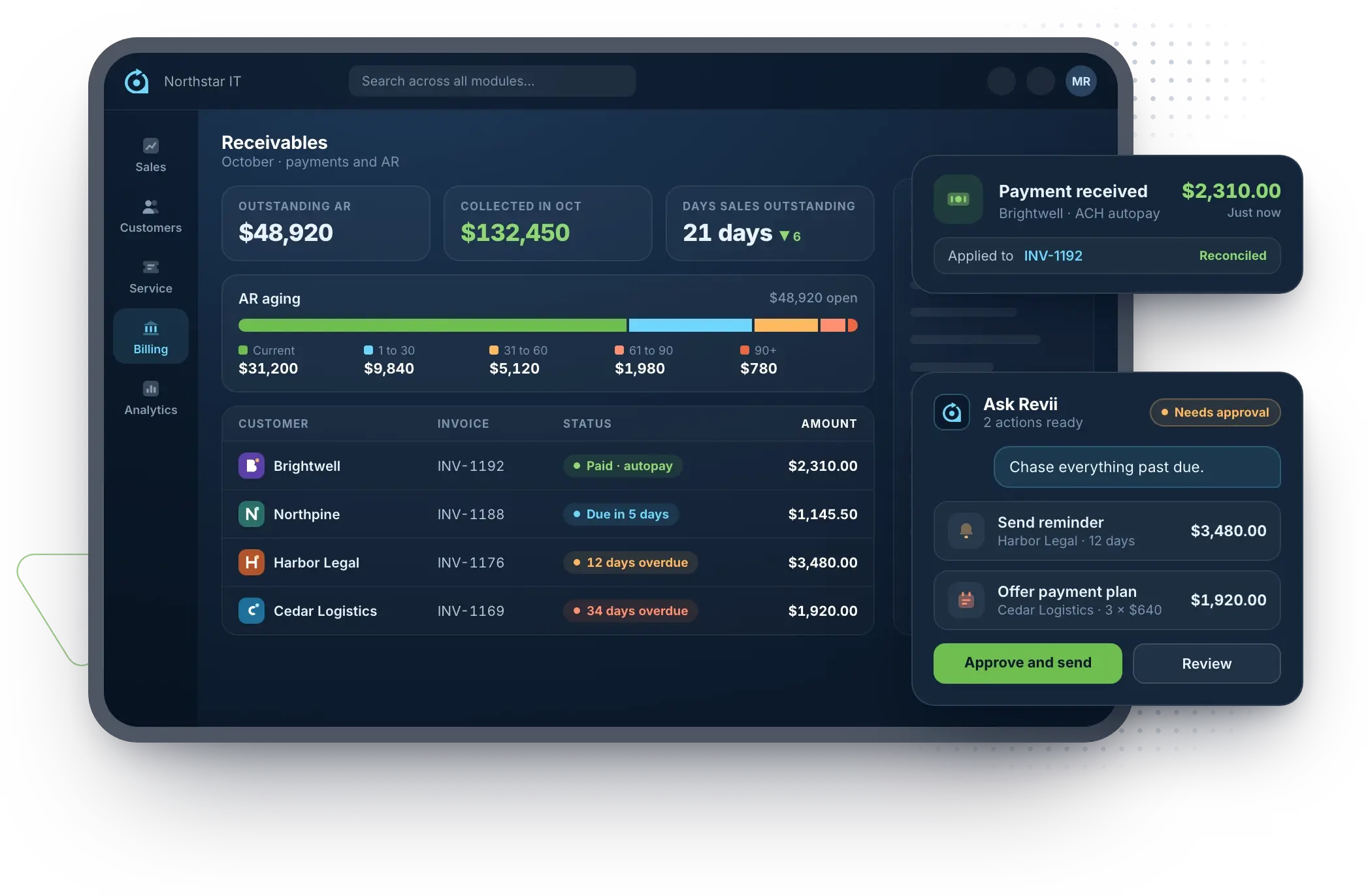Click invoice INV-1176 in the table
This screenshot has height=896, width=1368.
(x=470, y=562)
